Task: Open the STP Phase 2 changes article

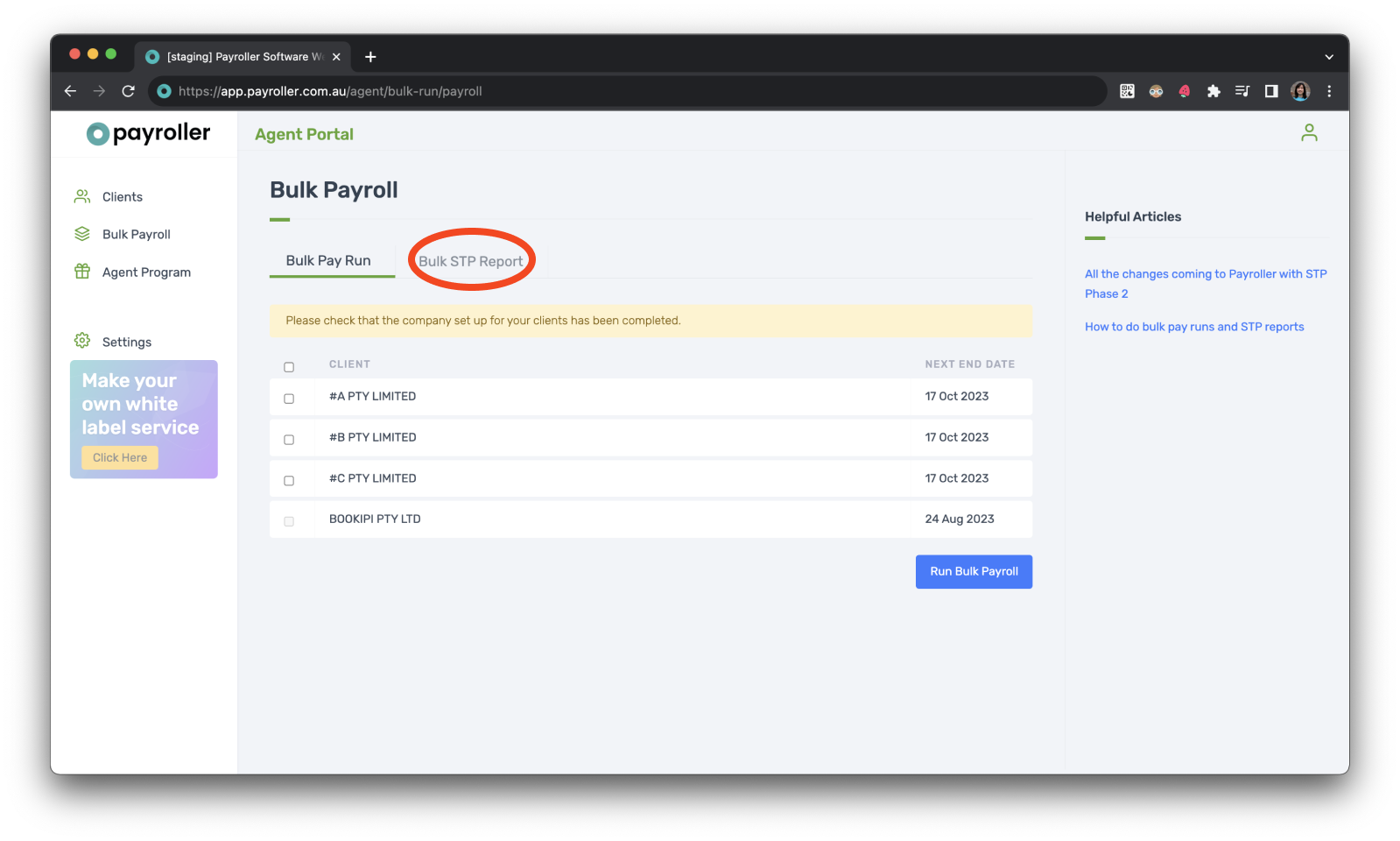Action: click(x=1206, y=284)
